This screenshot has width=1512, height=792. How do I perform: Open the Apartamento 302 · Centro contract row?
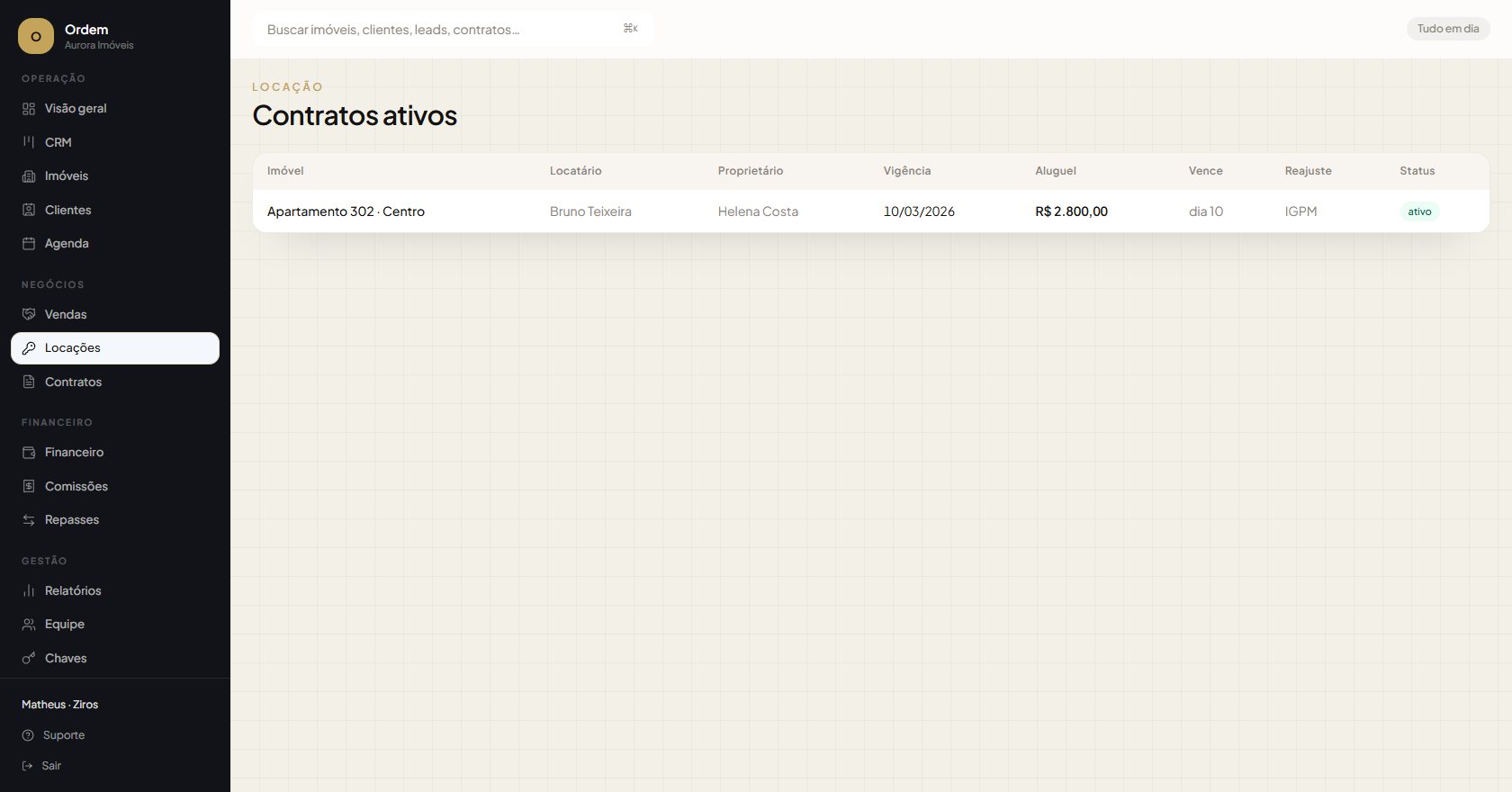point(871,211)
